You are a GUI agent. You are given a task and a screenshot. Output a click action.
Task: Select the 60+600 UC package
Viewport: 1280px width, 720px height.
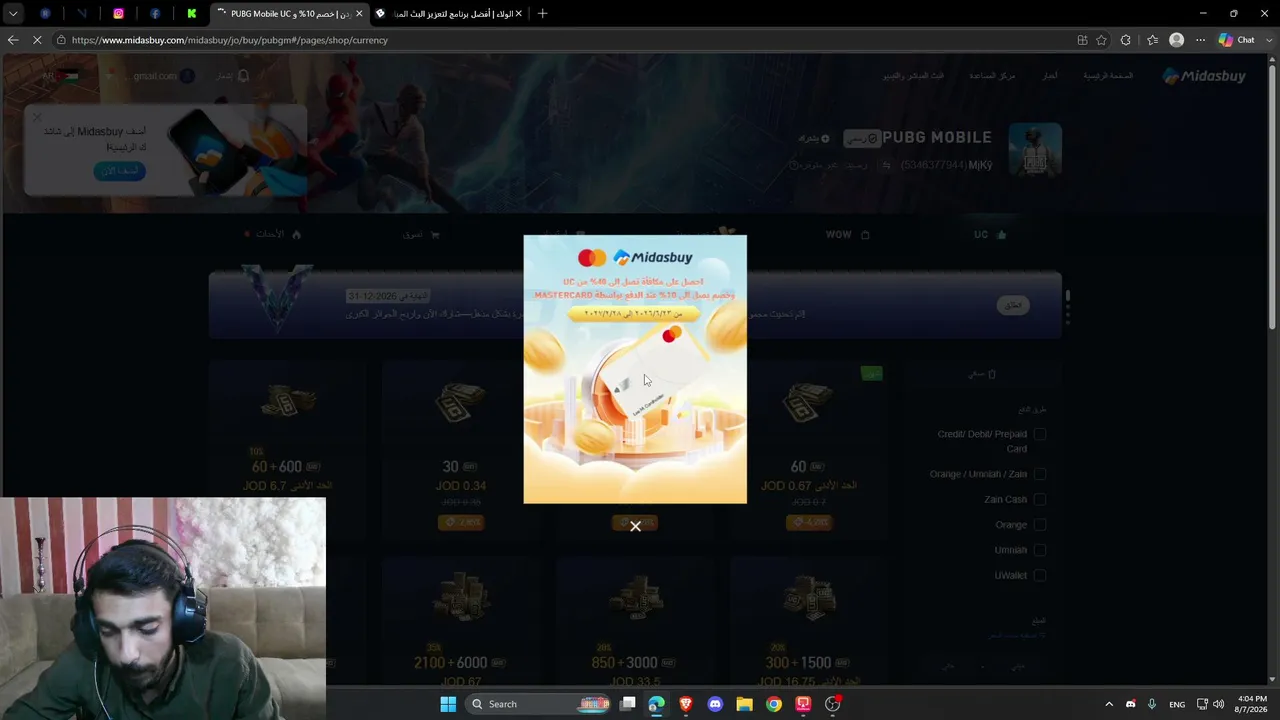pos(287,450)
